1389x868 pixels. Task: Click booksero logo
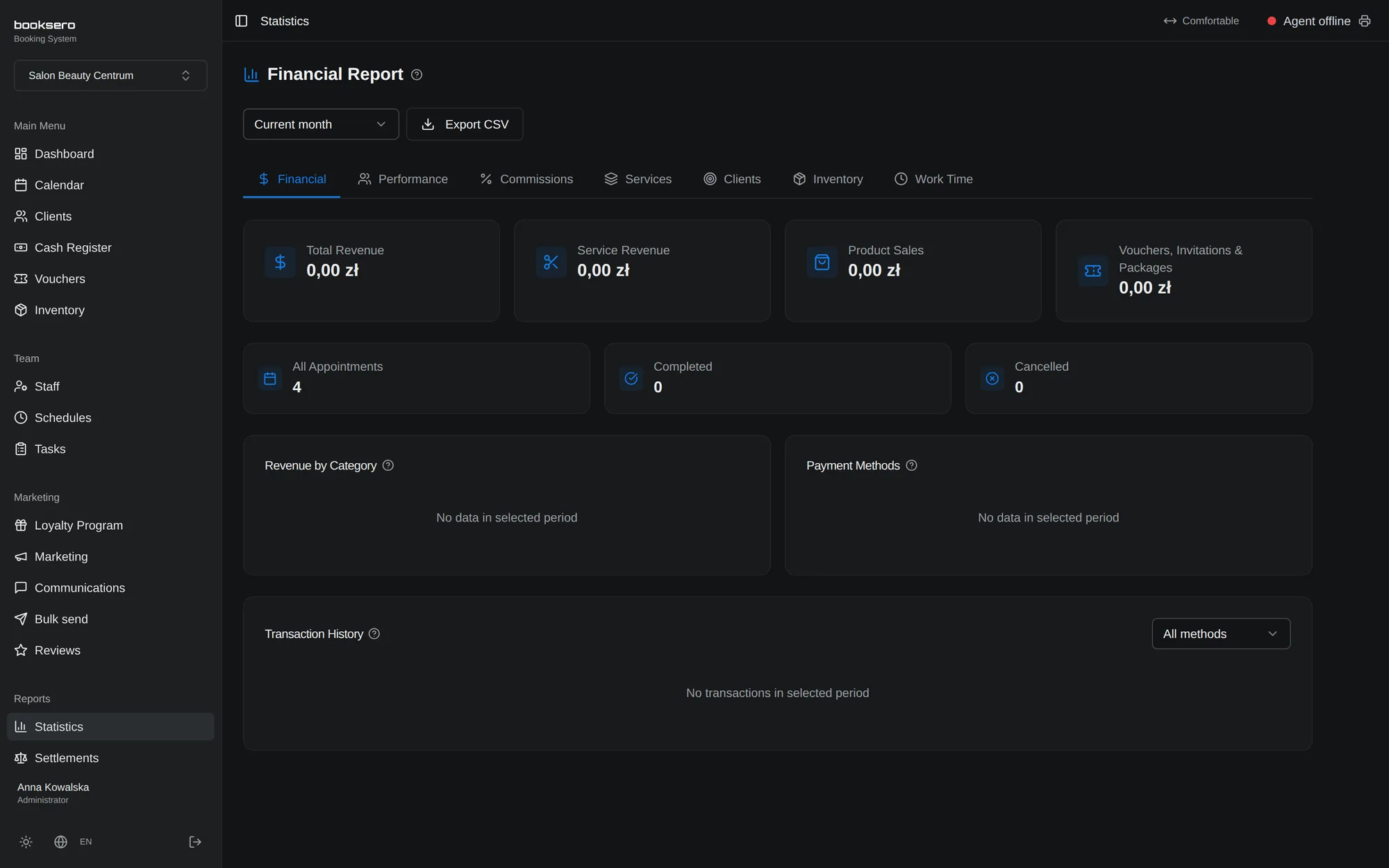tap(44, 25)
